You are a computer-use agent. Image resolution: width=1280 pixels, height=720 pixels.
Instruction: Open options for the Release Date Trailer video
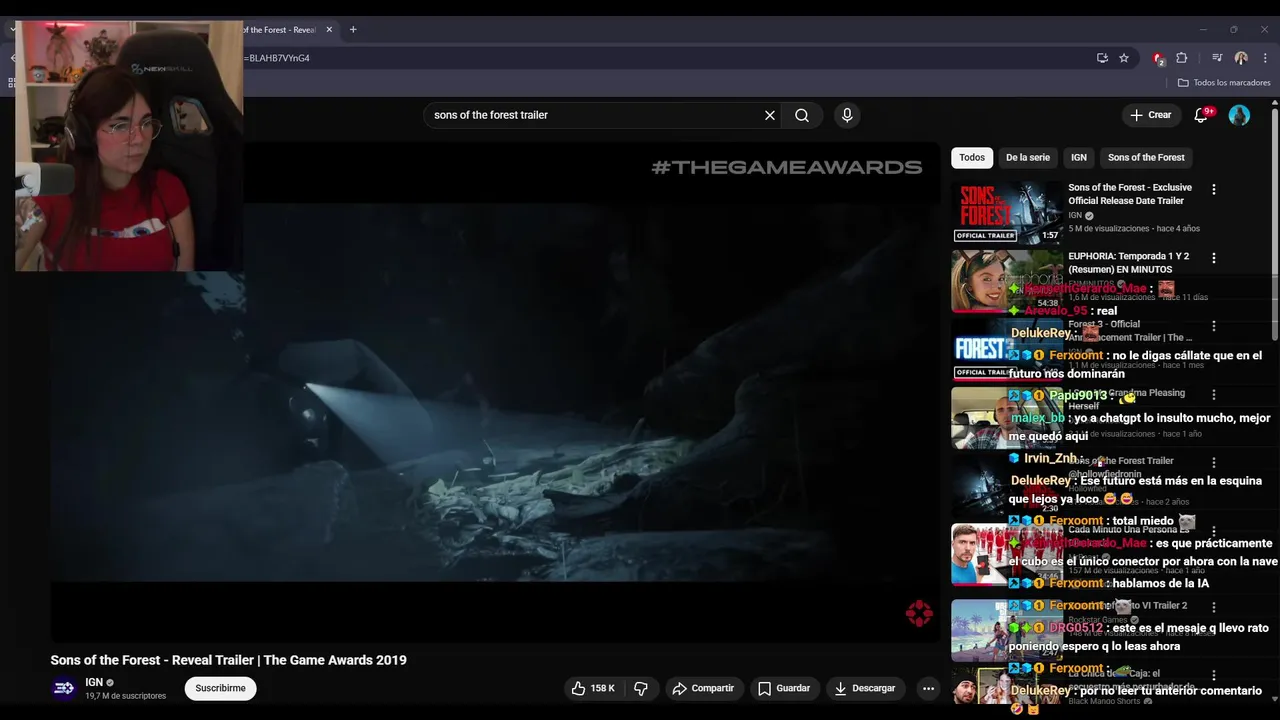(1214, 189)
